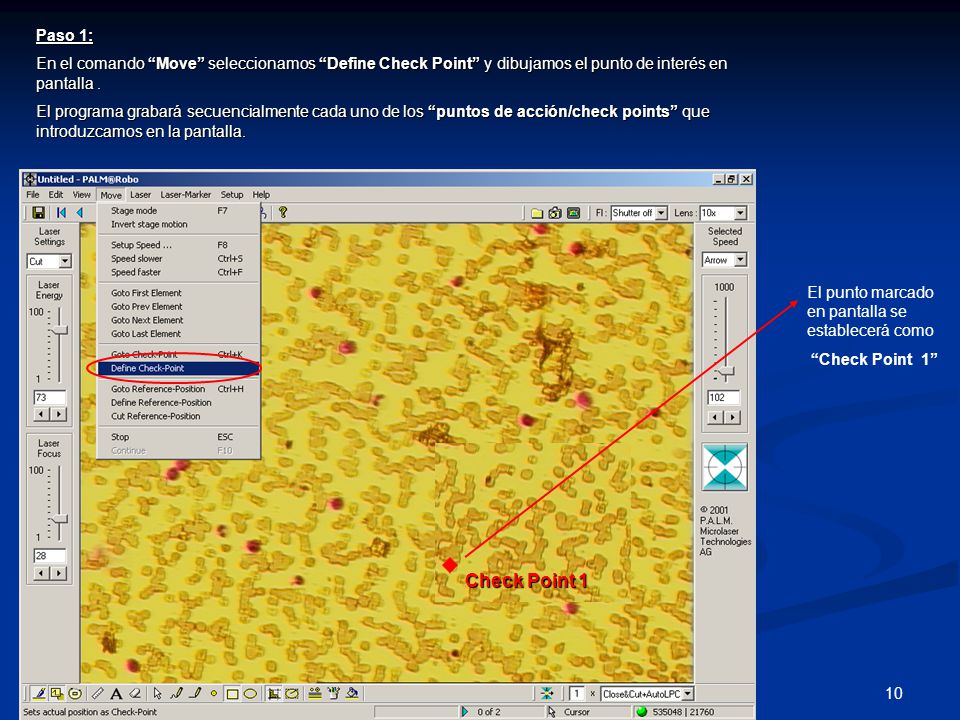Click the Selected Speed slider handle

coord(726,370)
